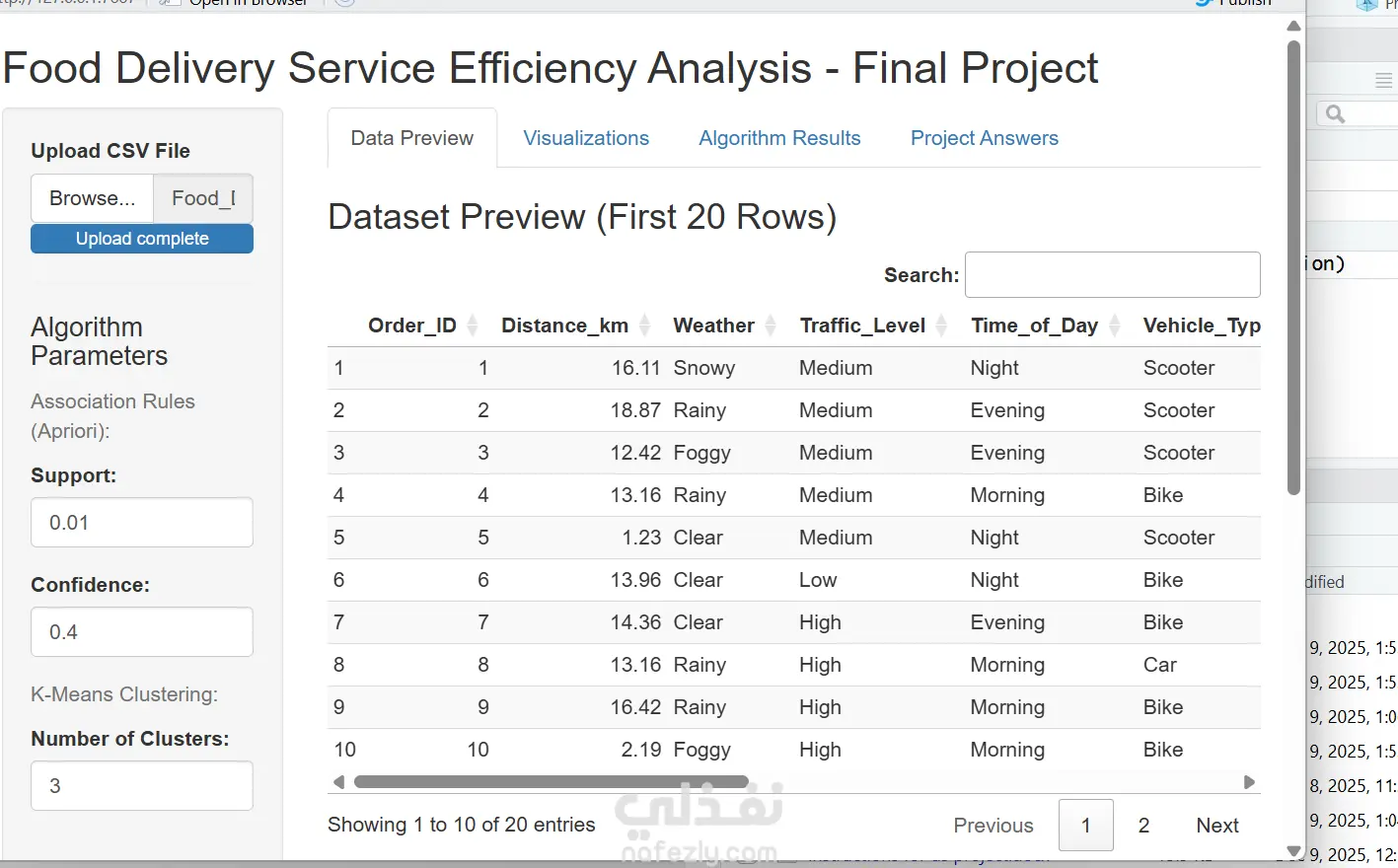This screenshot has height=868, width=1398.
Task: Sort the Time_of_Day column with its arrows
Action: (1115, 325)
